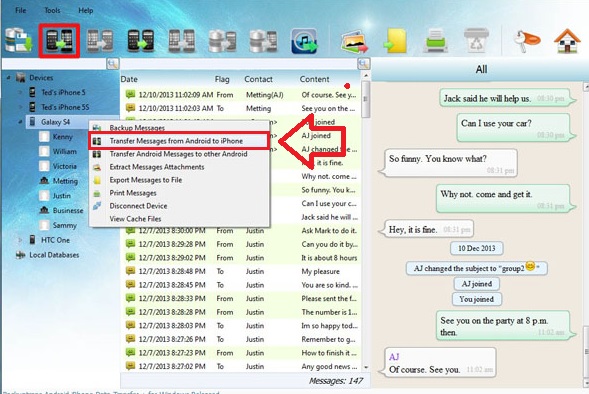Choose View Cache Files

tap(179, 219)
